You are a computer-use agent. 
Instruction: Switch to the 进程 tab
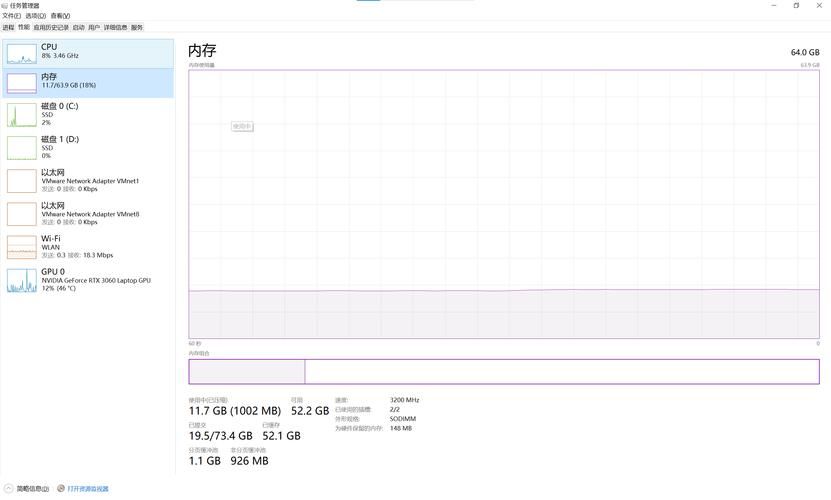[x=8, y=27]
